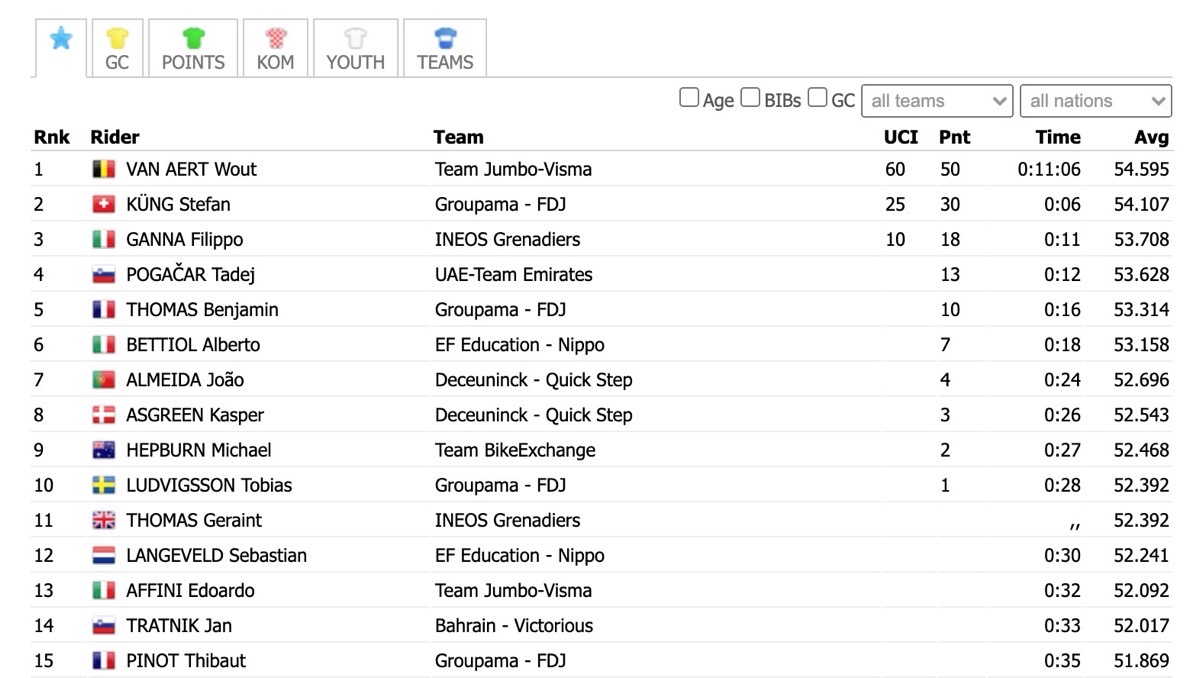Open the polka-dot jersey KOM tab
Image resolution: width=1200 pixels, height=678 pixels.
tap(275, 48)
